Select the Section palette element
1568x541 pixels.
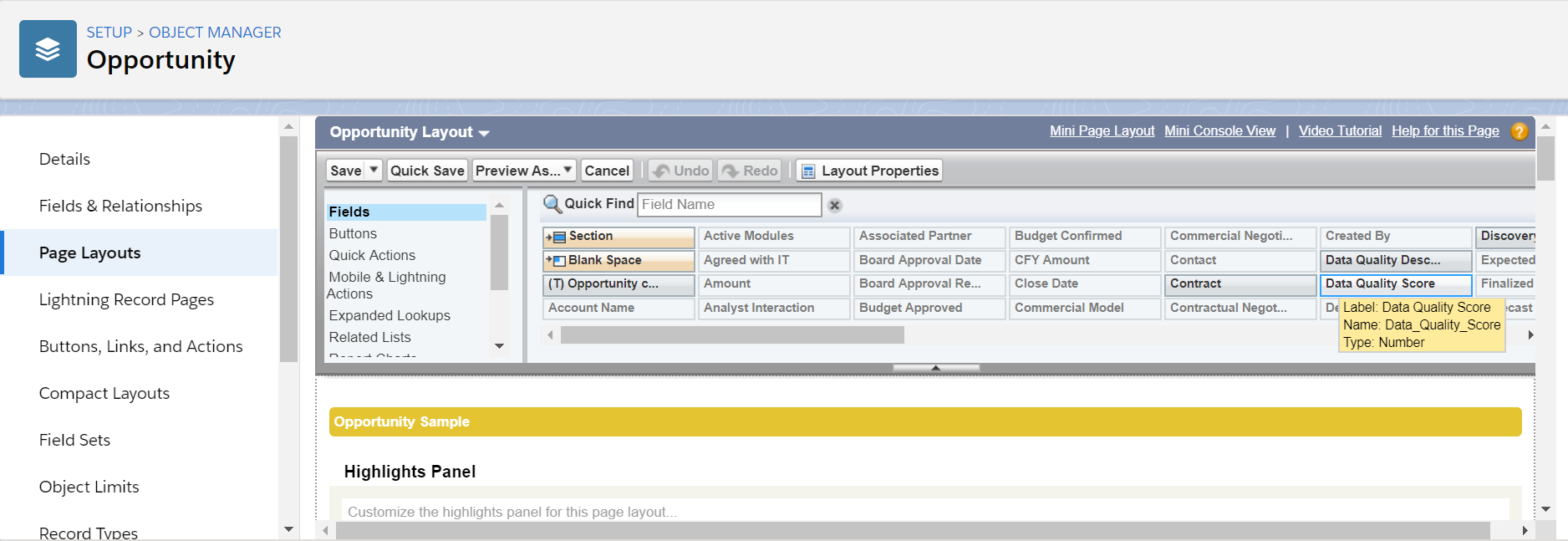click(x=619, y=237)
